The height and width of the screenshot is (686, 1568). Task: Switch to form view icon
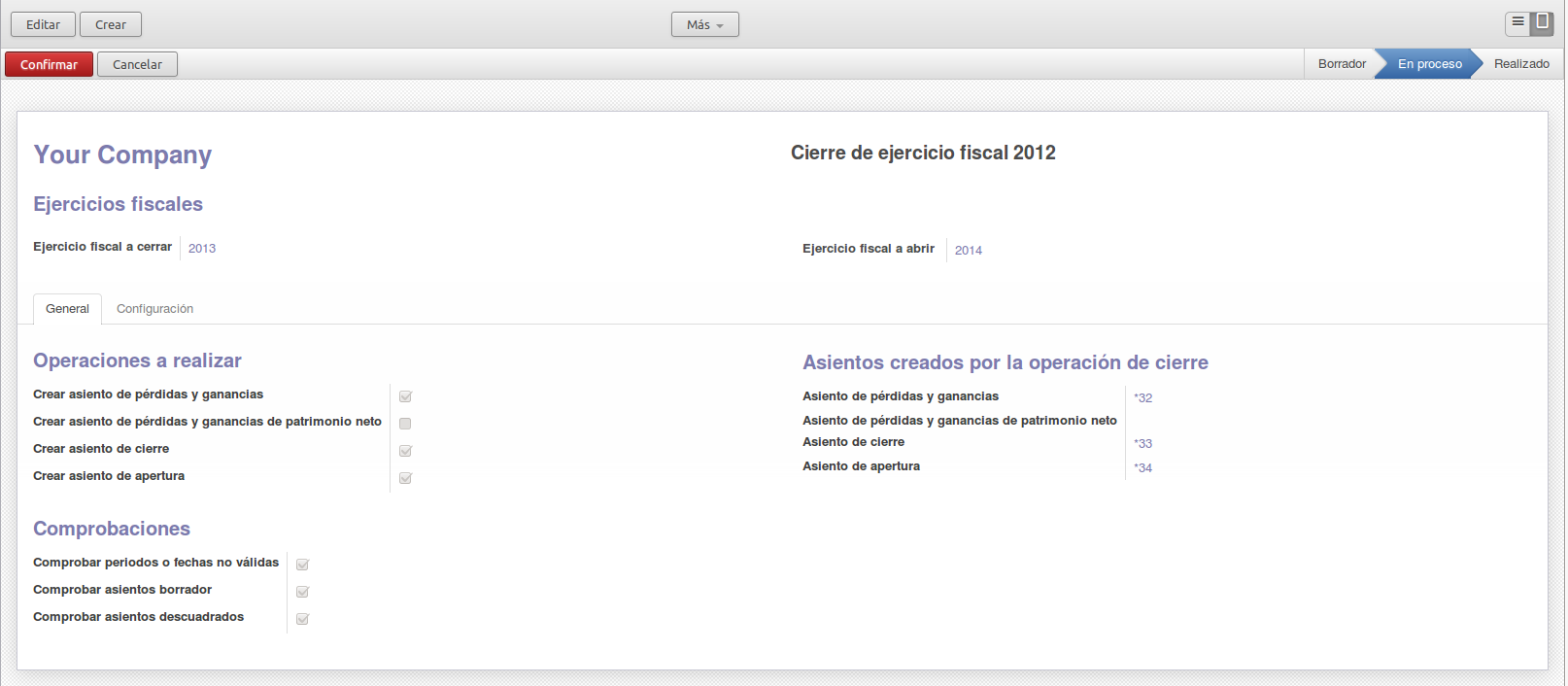pos(1542,22)
